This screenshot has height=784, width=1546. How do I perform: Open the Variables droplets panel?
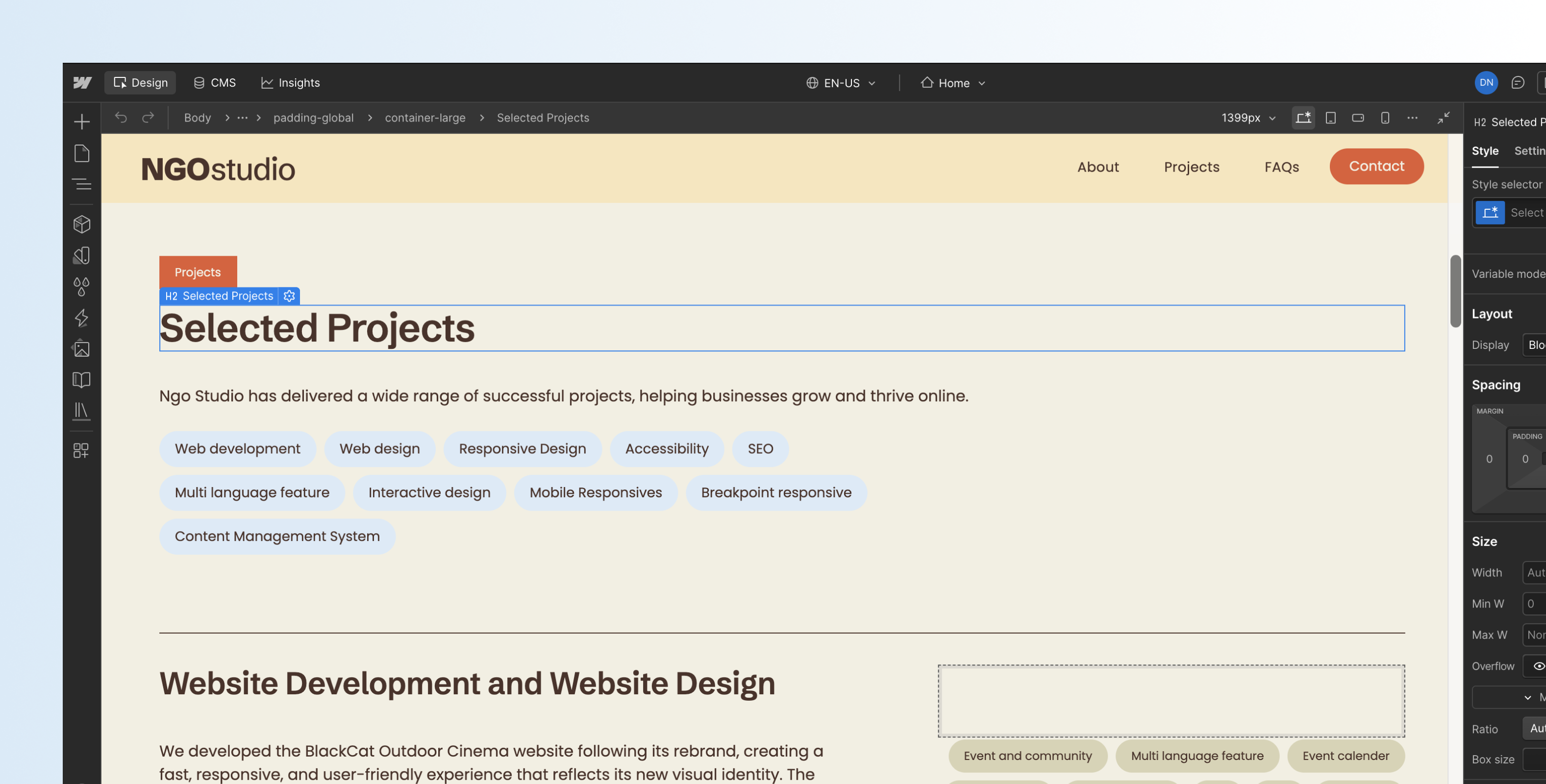pos(82,287)
